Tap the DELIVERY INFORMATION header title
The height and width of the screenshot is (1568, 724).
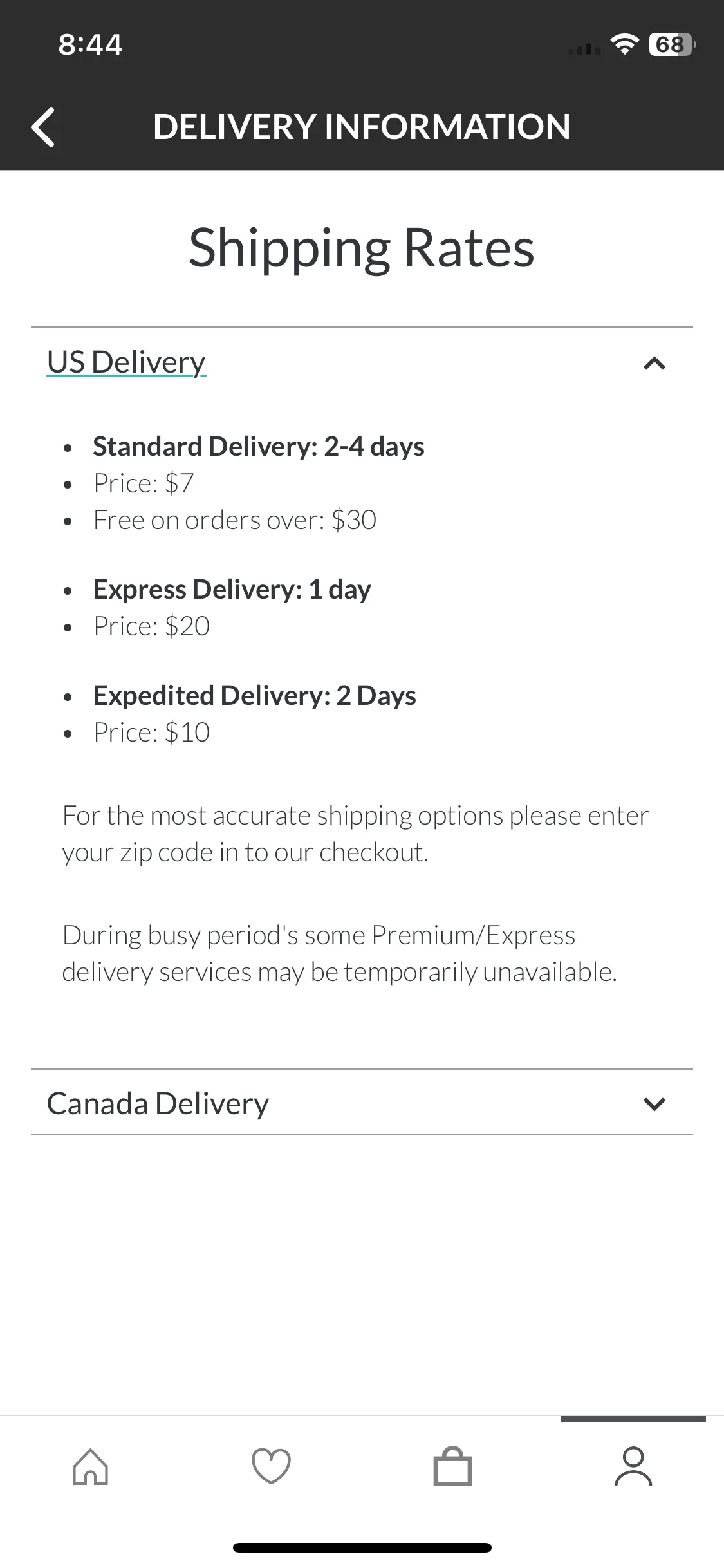click(x=362, y=126)
